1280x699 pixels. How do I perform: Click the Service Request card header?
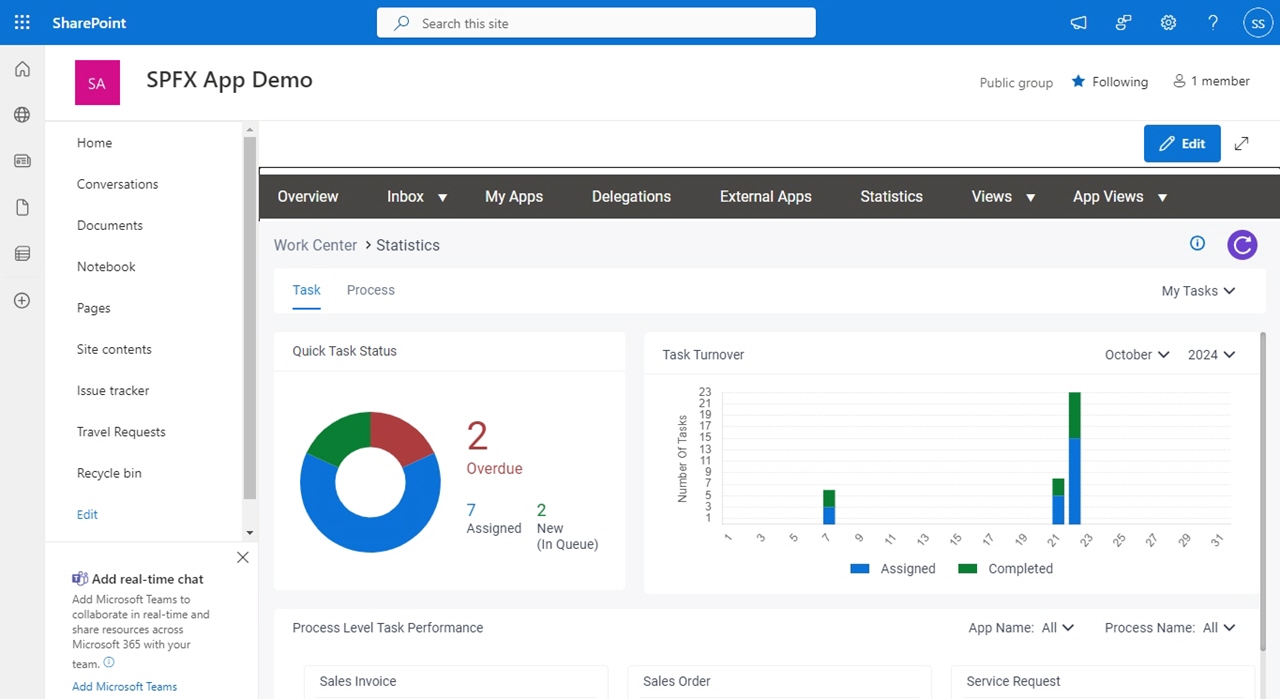point(1103,681)
